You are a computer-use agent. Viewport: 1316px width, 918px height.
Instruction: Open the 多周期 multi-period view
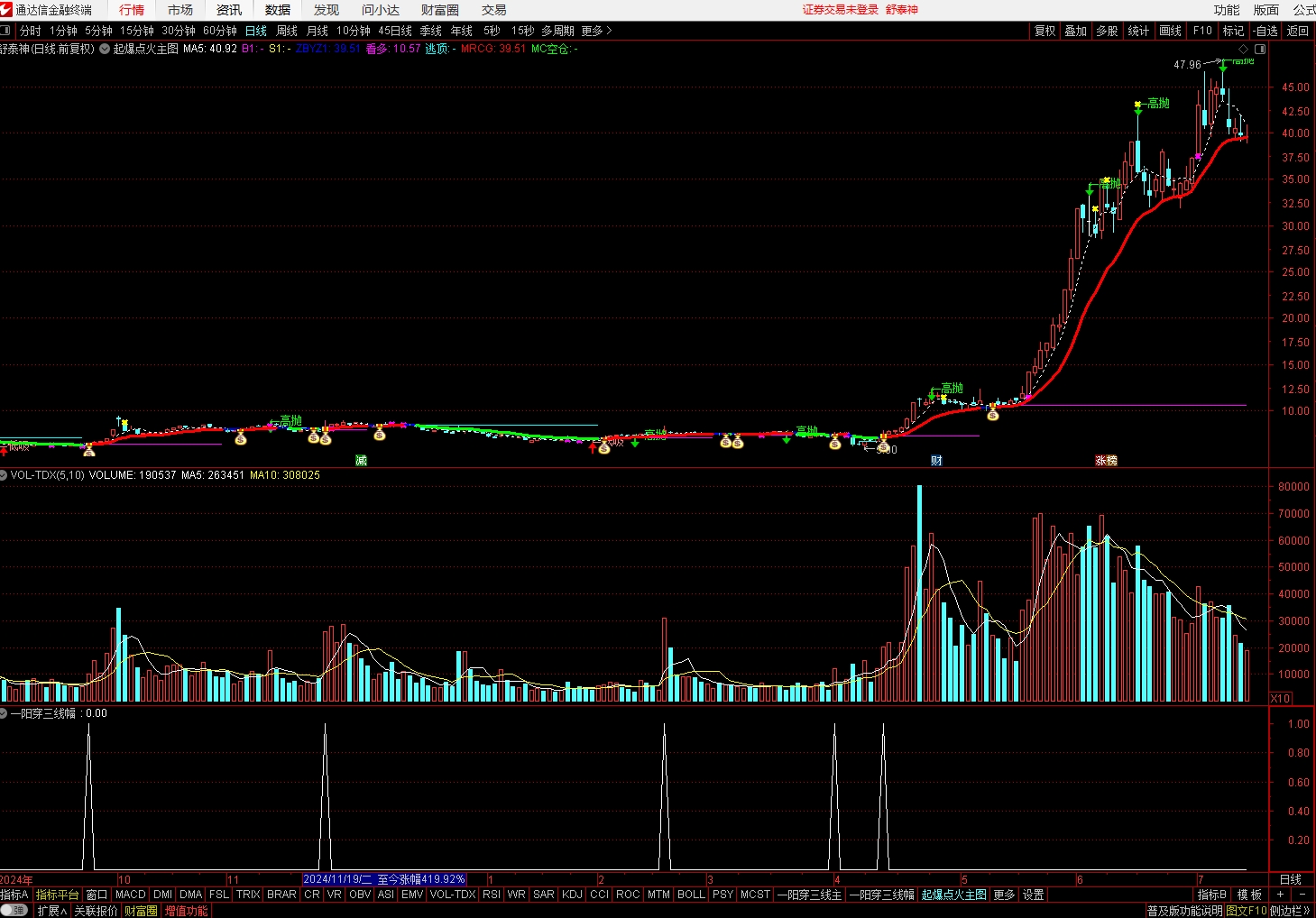pos(557,31)
